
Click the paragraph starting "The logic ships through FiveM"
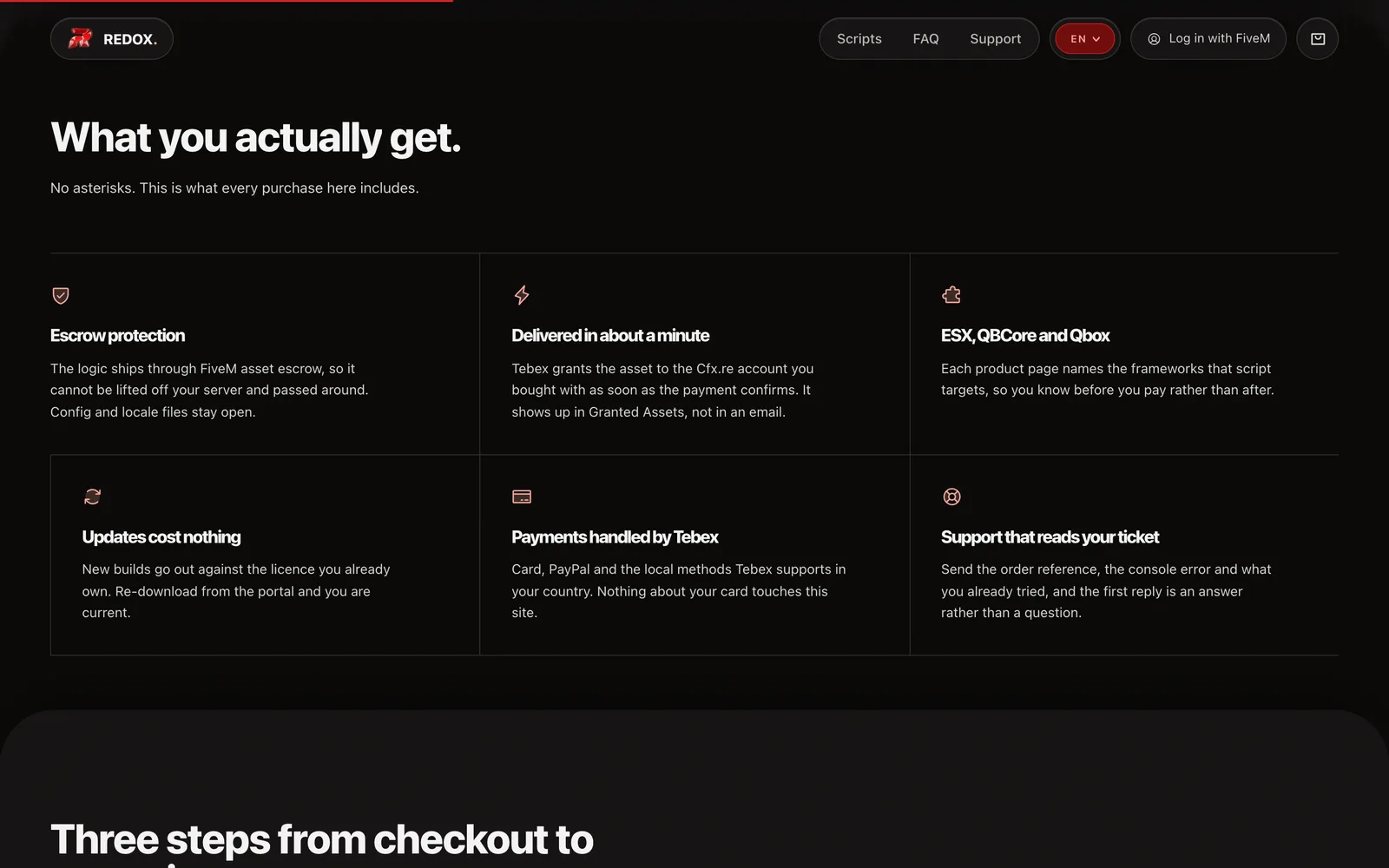click(209, 390)
